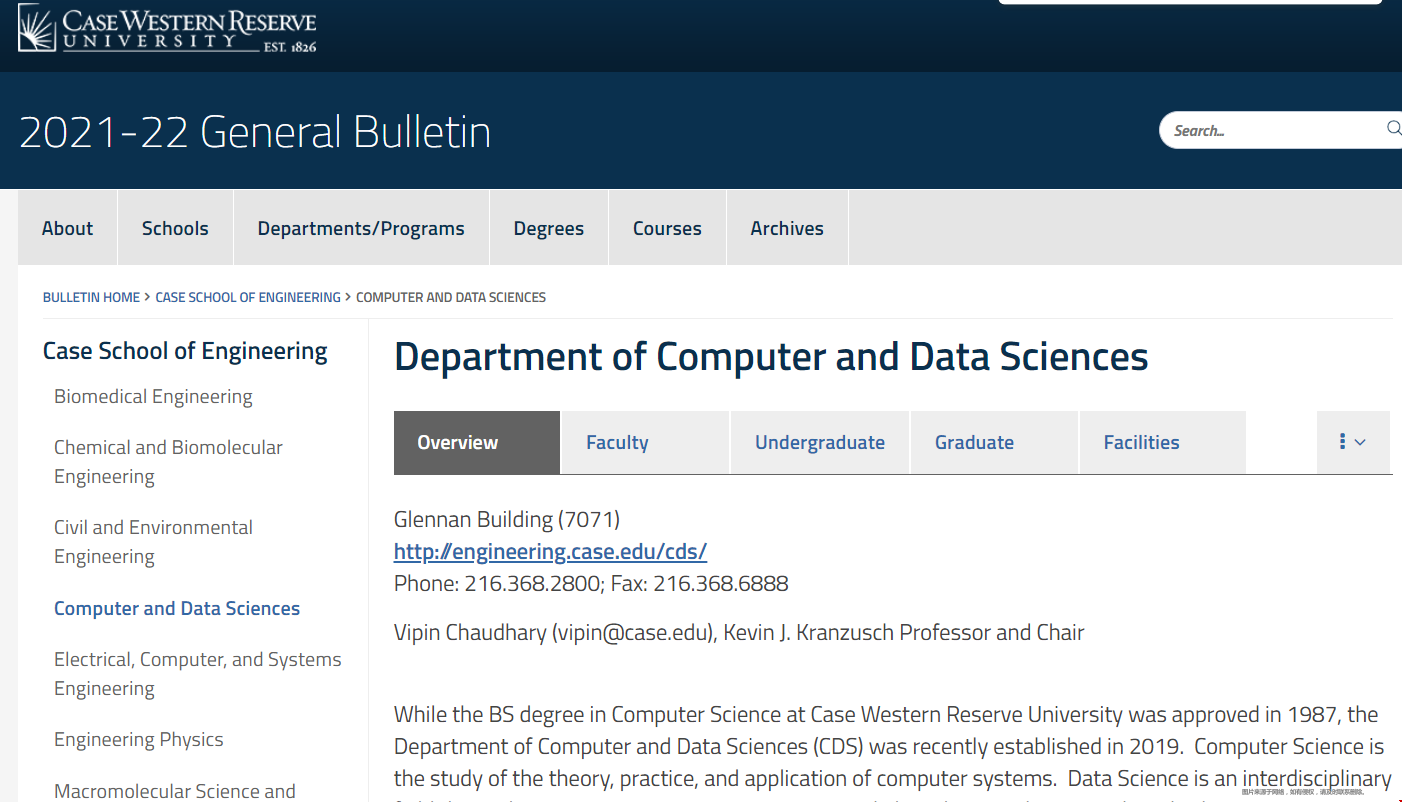Screen dimensions: 1402x802
Task: Switch to the Graduate tab
Action: [x=994, y=442]
